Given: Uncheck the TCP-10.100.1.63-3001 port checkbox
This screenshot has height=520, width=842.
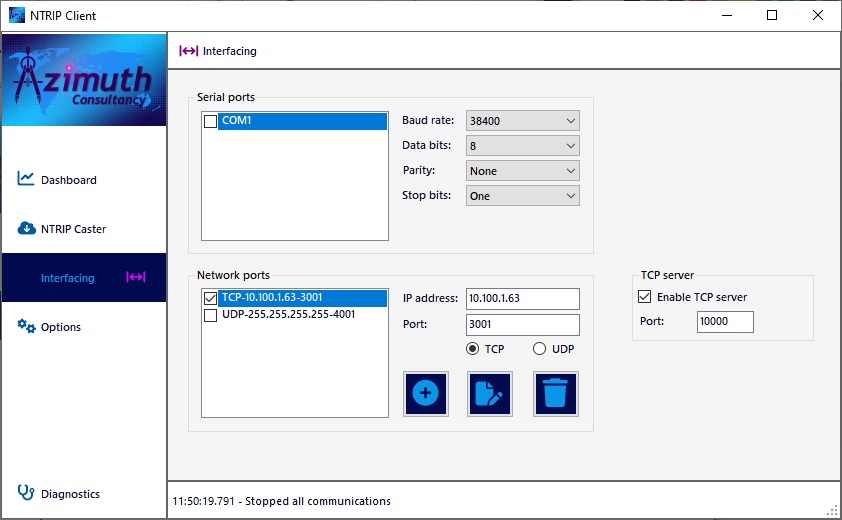Looking at the screenshot, I should [210, 298].
